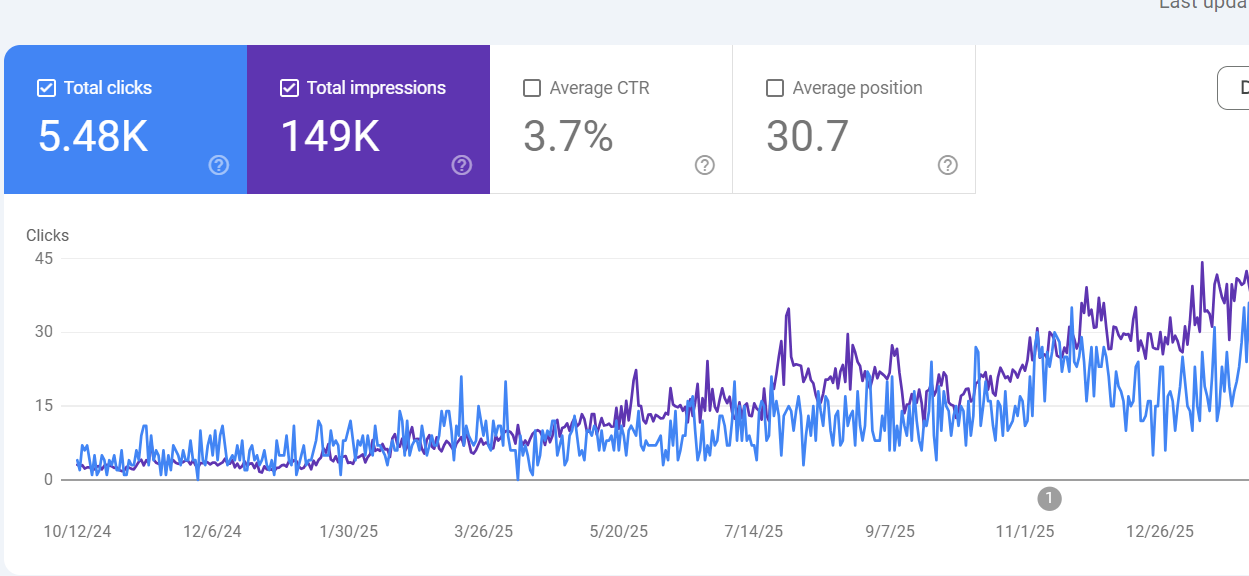Screen dimensions: 1249x576
Task: Click the 10/12/24 date axis label
Action: click(77, 531)
